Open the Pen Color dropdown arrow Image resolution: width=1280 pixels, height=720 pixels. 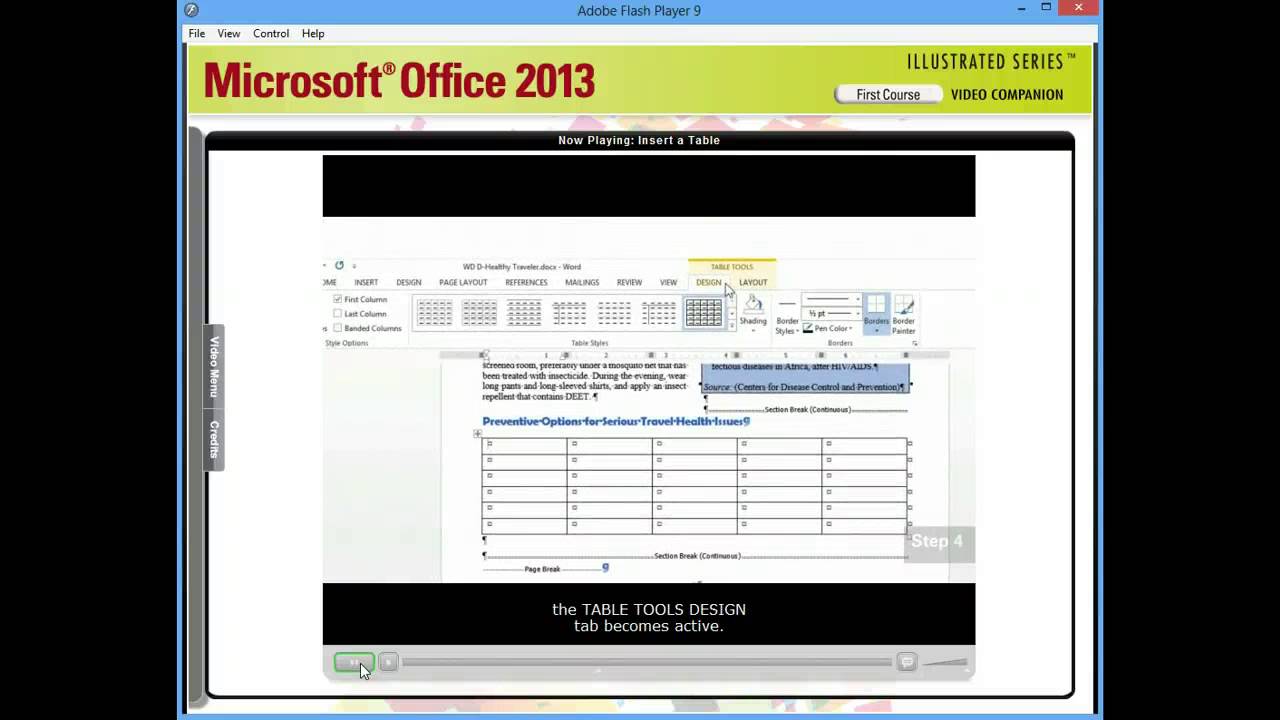pyautogui.click(x=849, y=328)
